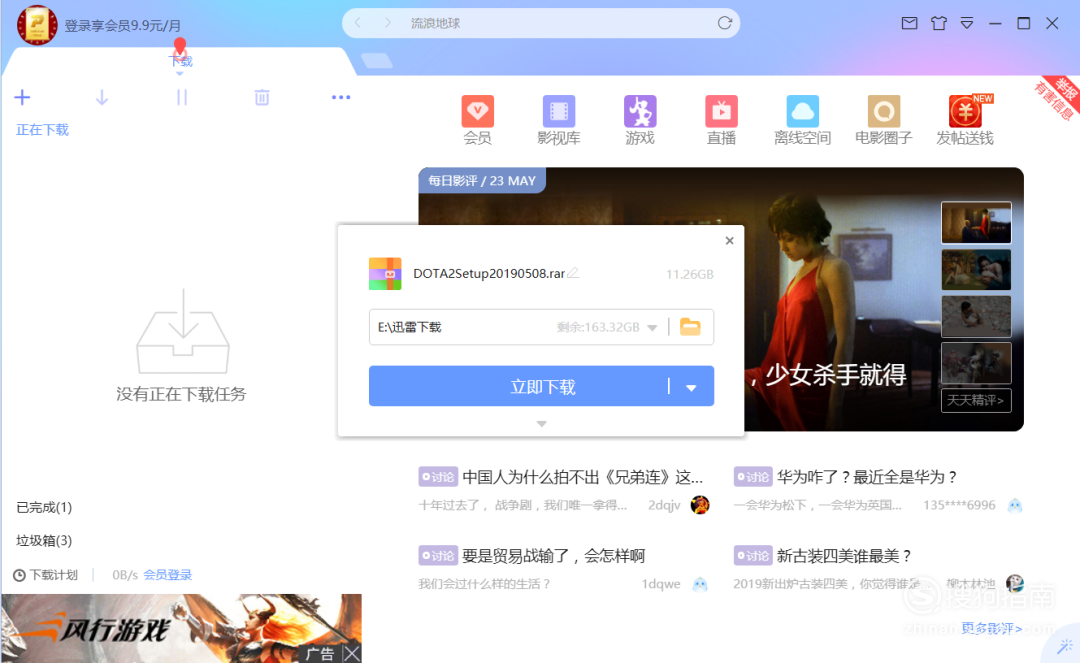Click 登录享会员9.9元/月 text
Image resolution: width=1080 pixels, height=663 pixels.
123,25
